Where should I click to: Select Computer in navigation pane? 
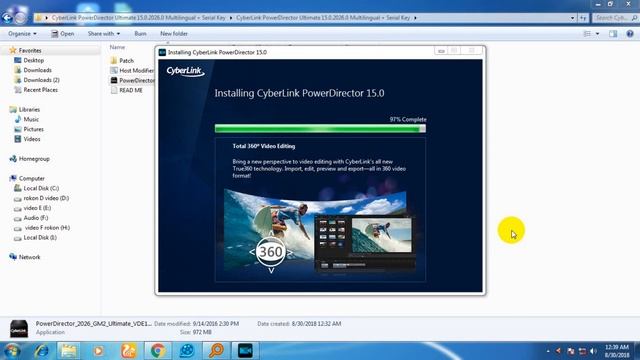(27, 178)
